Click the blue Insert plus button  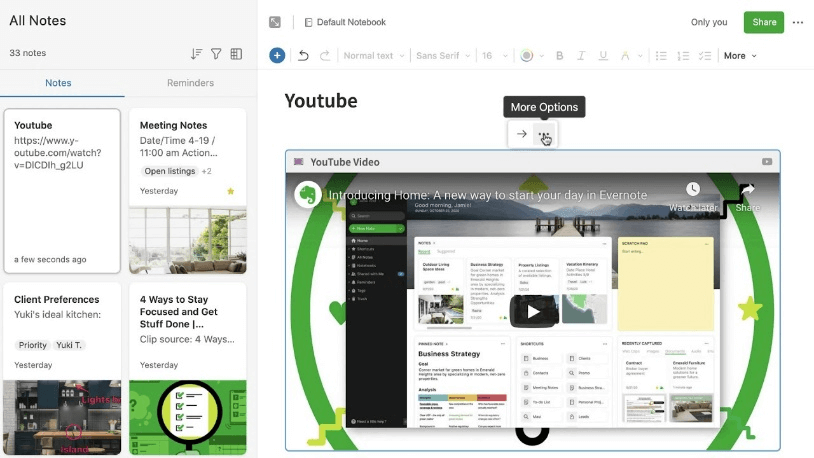click(x=277, y=55)
